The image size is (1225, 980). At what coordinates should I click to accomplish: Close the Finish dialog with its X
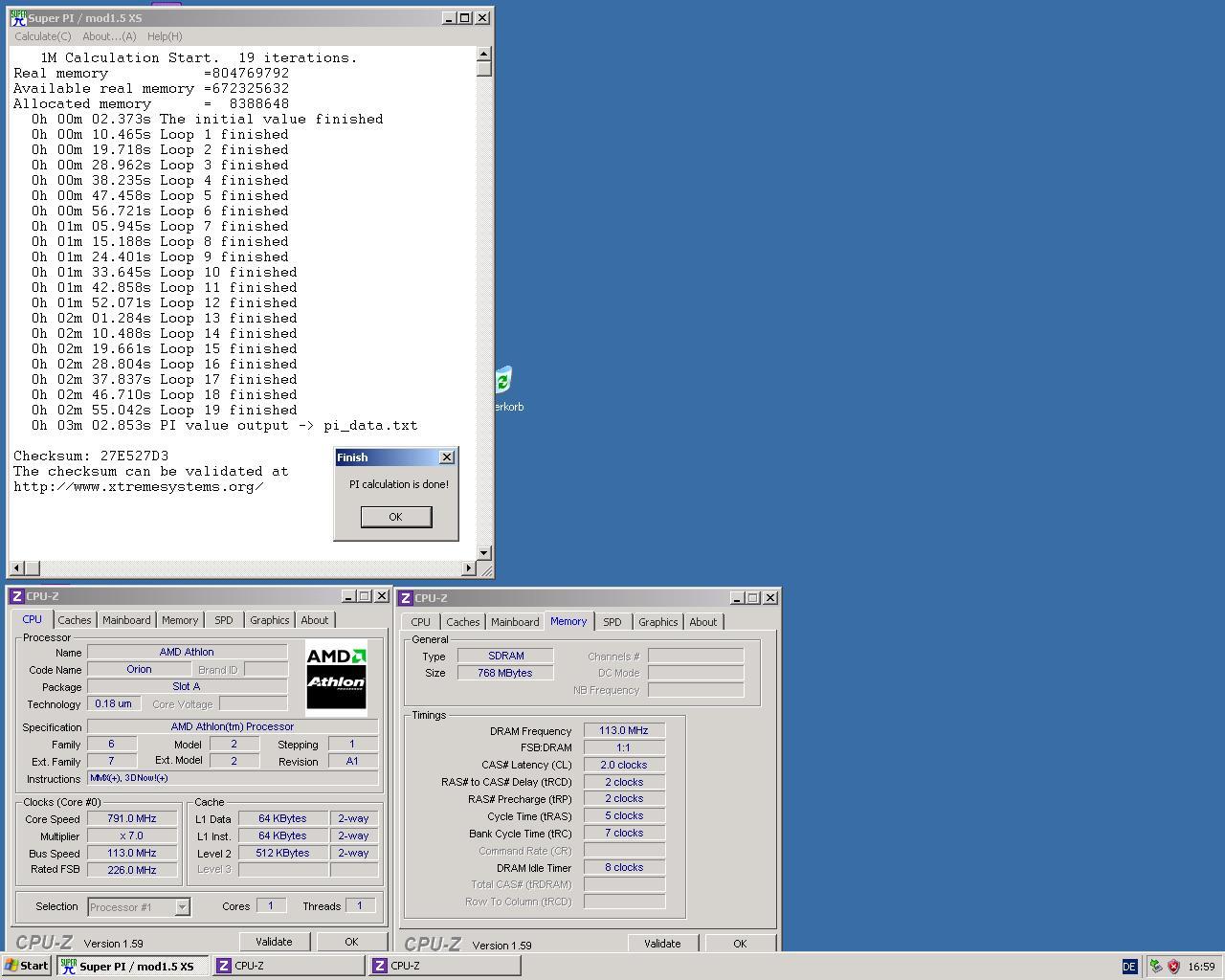click(x=446, y=457)
